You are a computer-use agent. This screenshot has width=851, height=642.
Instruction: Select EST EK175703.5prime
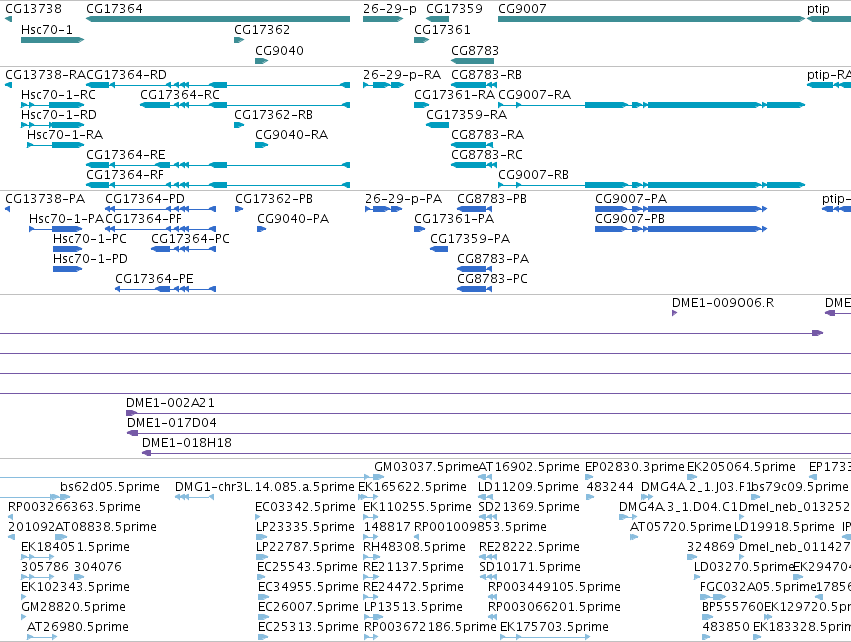tap(545, 637)
